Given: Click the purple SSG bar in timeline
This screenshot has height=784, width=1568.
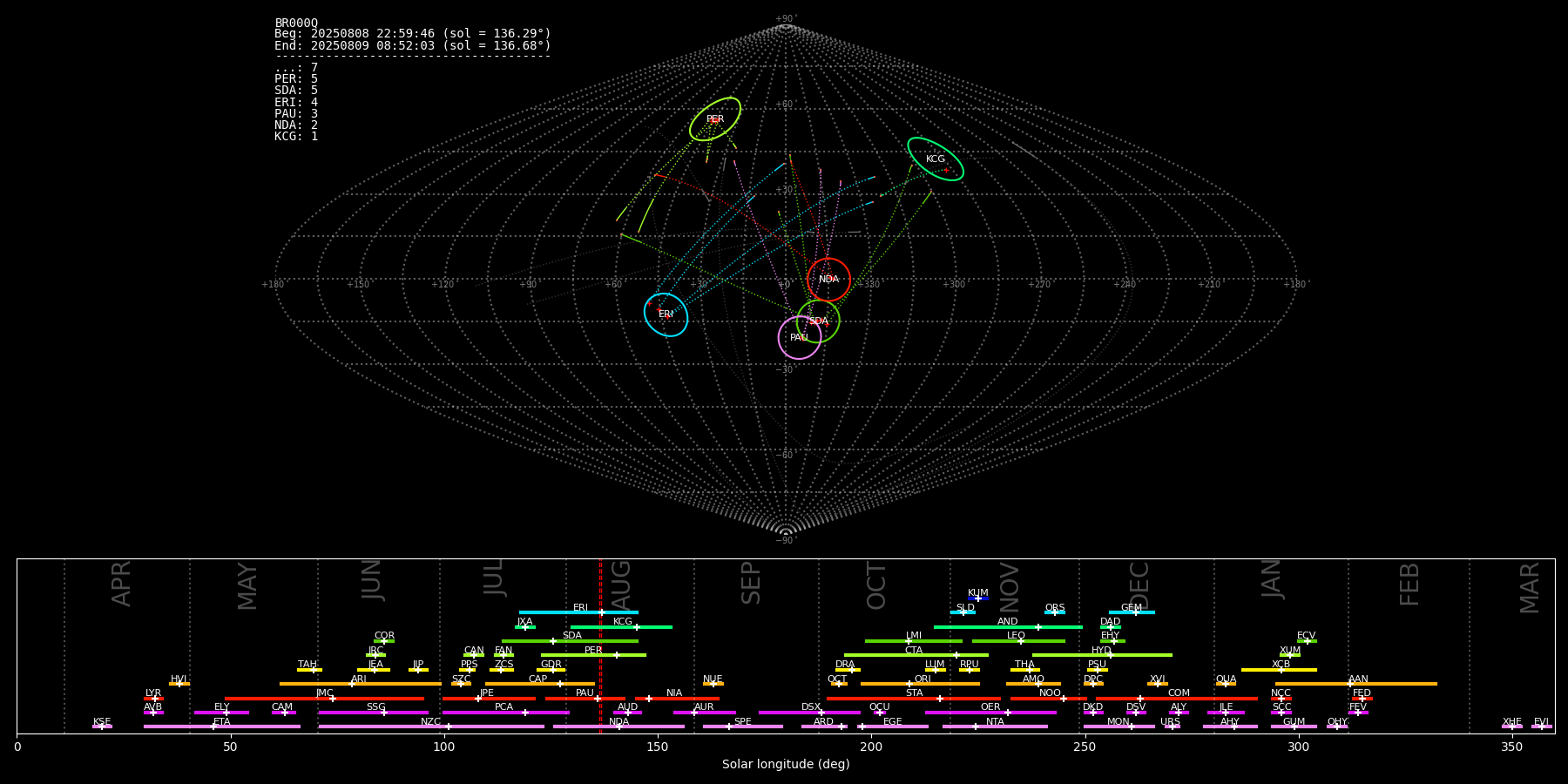Looking at the screenshot, I should (374, 713).
